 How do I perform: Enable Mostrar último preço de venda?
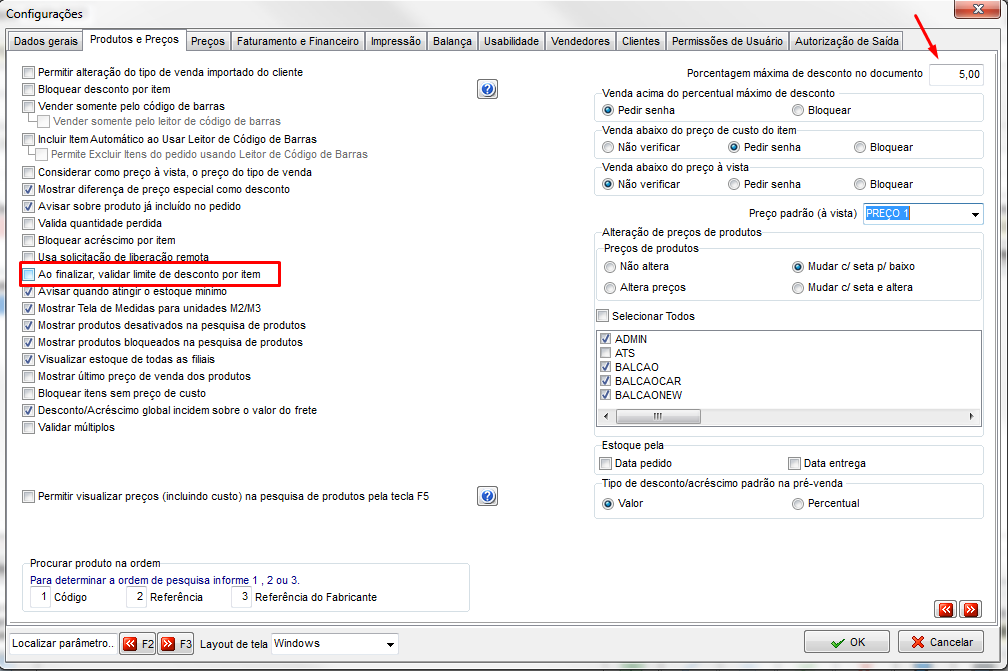[x=28, y=377]
